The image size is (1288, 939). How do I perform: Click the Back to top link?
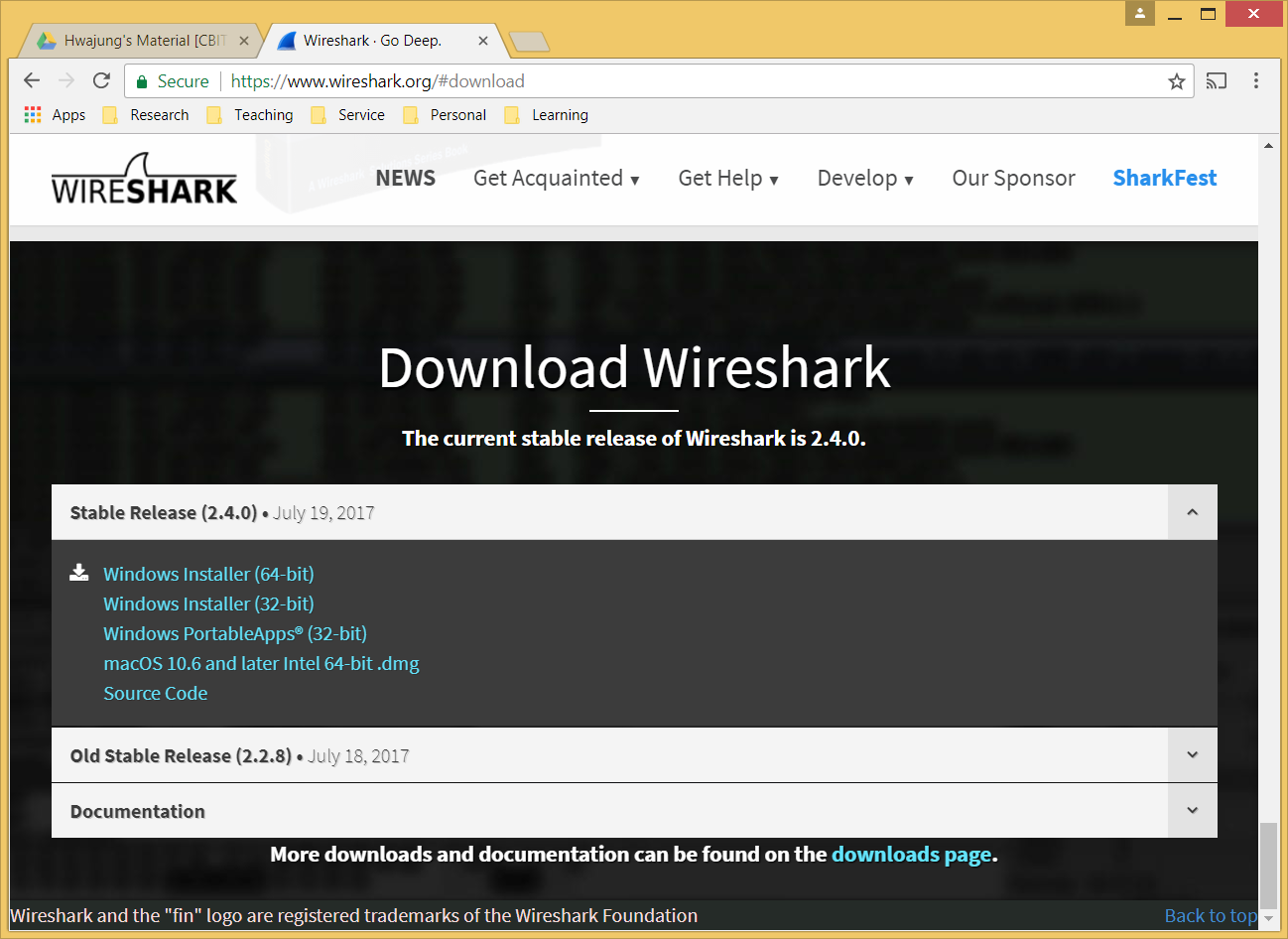(x=1211, y=915)
